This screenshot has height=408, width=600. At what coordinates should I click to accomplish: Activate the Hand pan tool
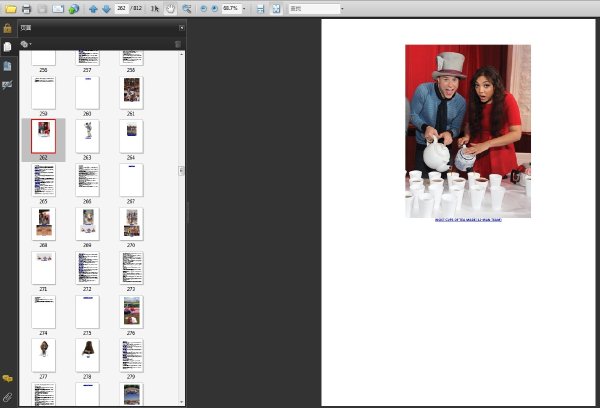tap(170, 8)
